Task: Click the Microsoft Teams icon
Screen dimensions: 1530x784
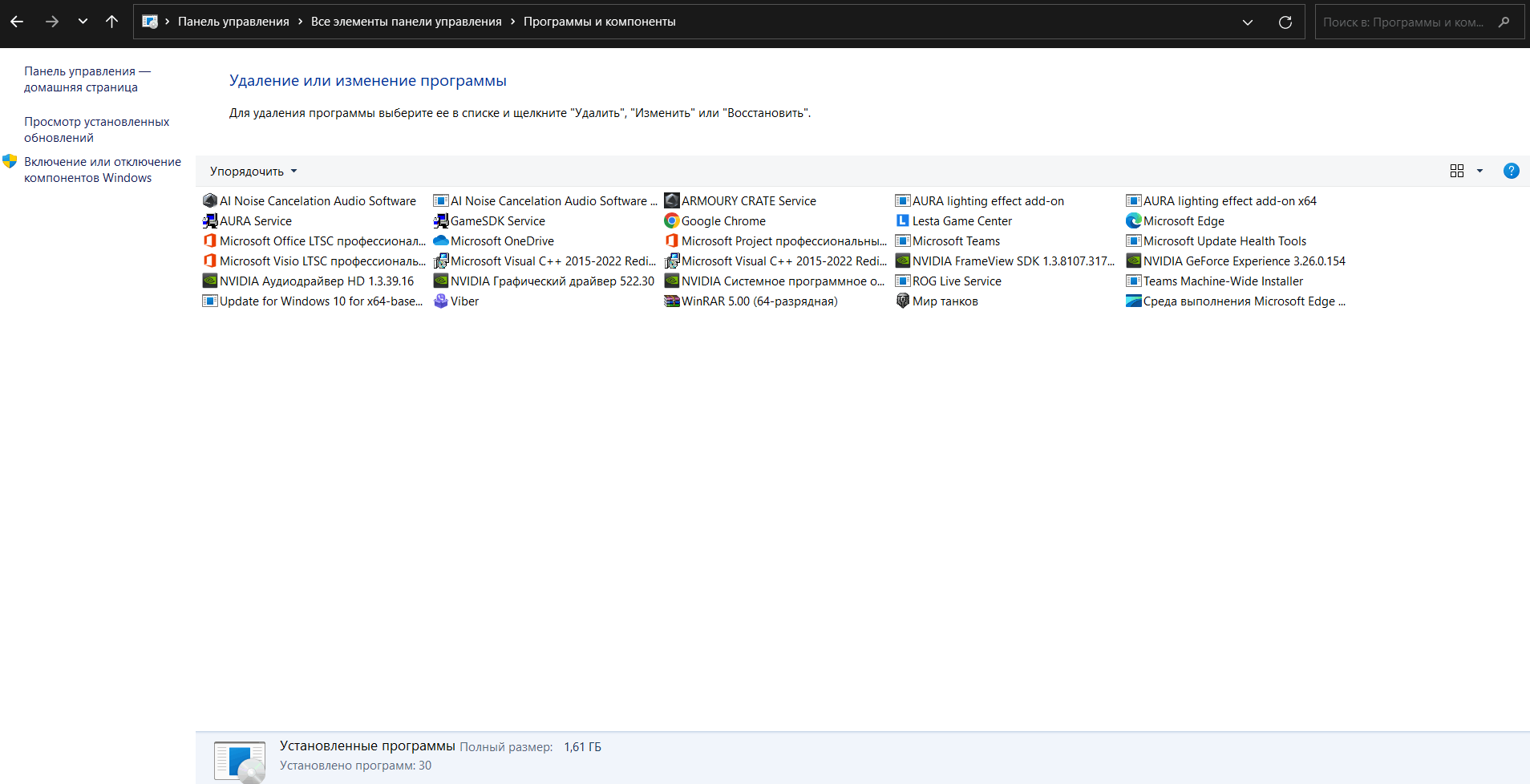Action: [903, 241]
